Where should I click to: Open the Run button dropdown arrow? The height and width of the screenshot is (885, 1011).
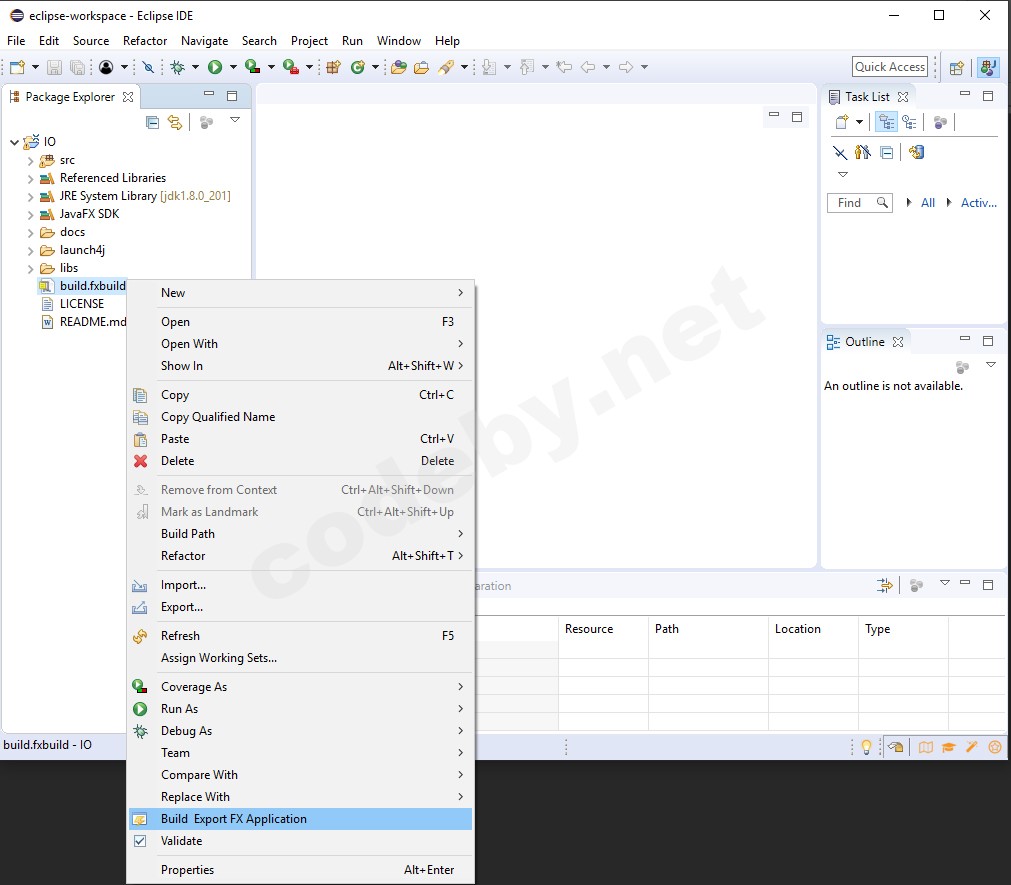point(233,67)
